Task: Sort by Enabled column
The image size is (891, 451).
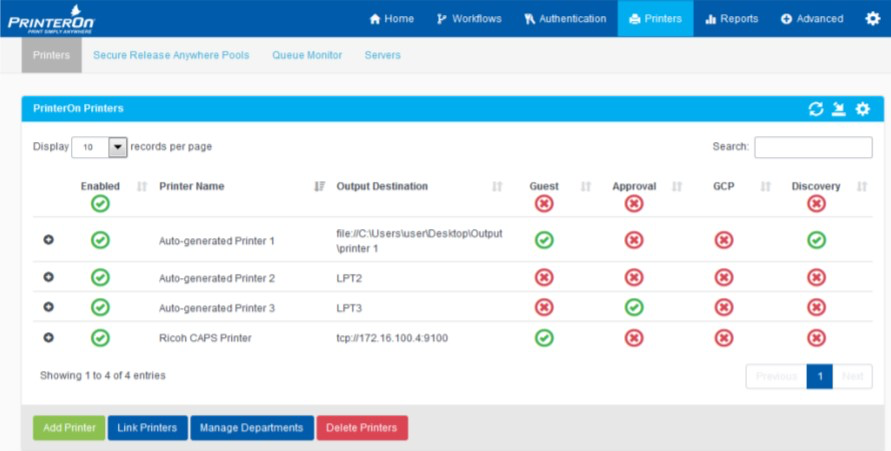Action: [x=142, y=186]
